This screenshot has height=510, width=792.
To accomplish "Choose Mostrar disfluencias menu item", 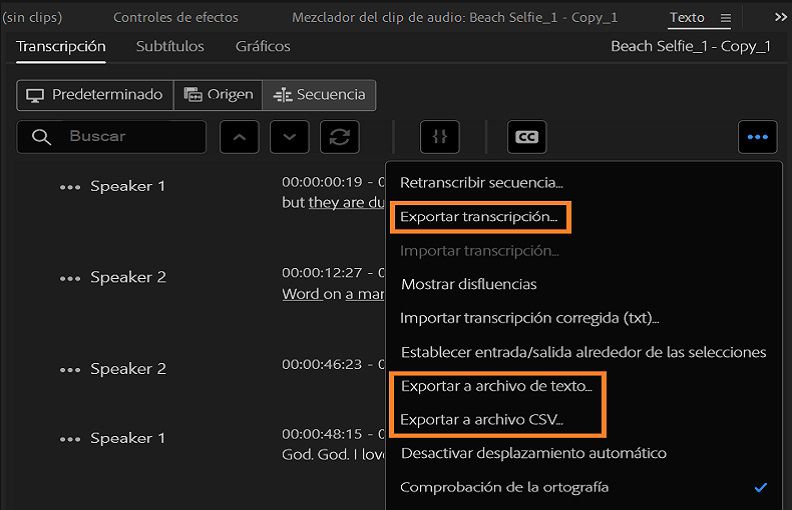I will tap(469, 284).
